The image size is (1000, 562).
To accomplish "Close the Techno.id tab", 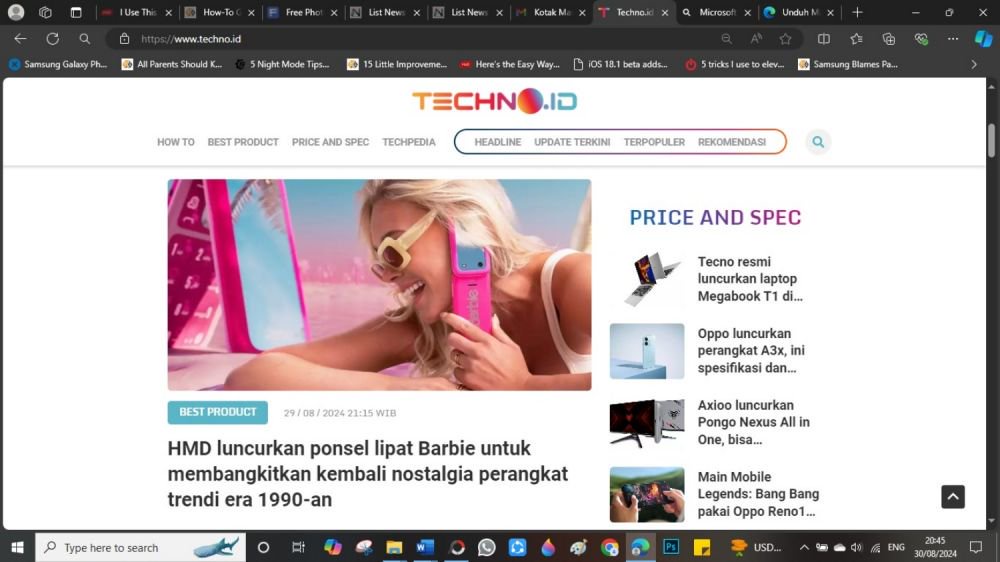I will [x=665, y=12].
